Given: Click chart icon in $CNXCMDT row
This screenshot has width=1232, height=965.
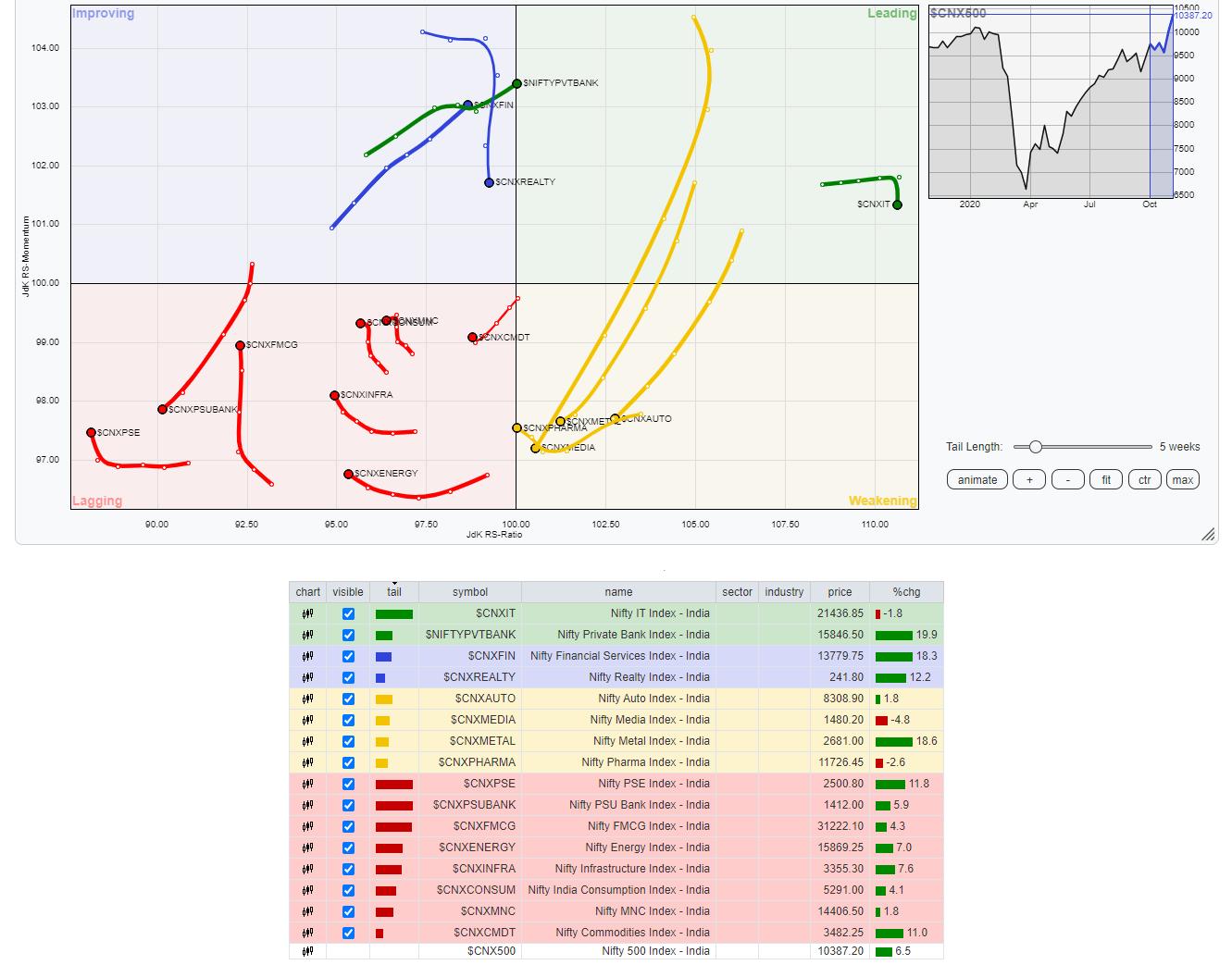Looking at the screenshot, I should click(307, 933).
